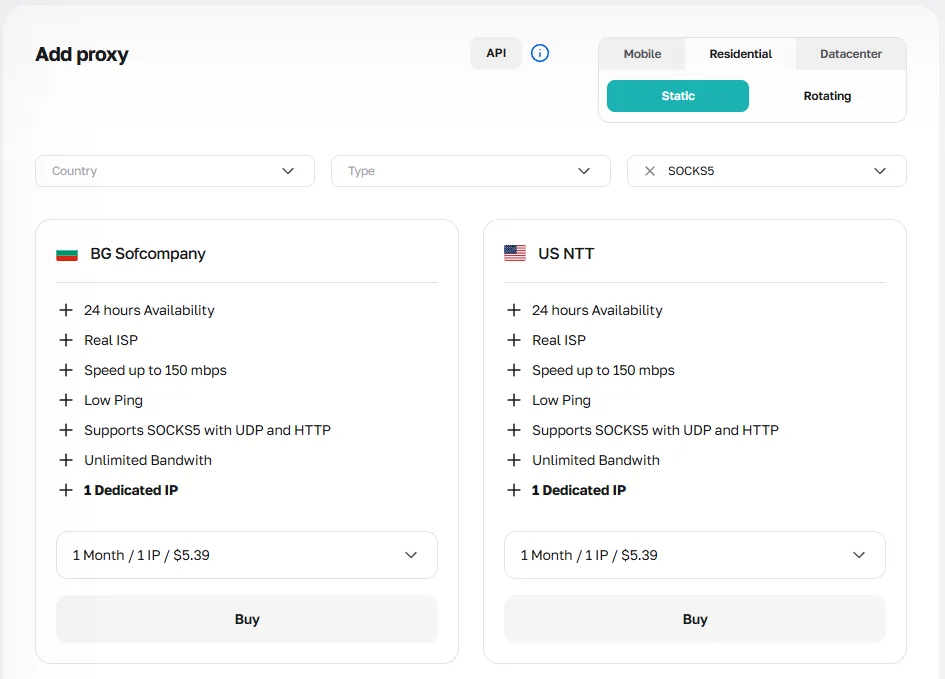The image size is (945, 679).
Task: Switch to the Mobile tab
Action: [642, 54]
